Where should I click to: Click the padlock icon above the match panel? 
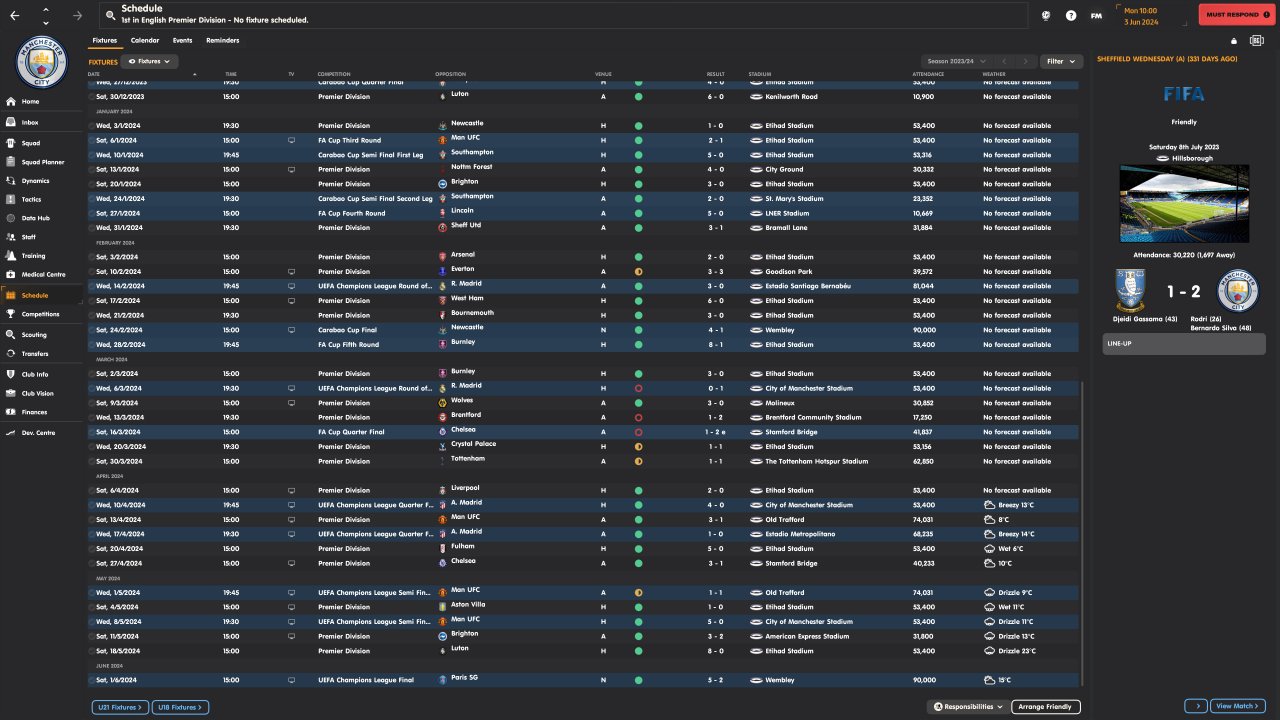click(x=1233, y=41)
